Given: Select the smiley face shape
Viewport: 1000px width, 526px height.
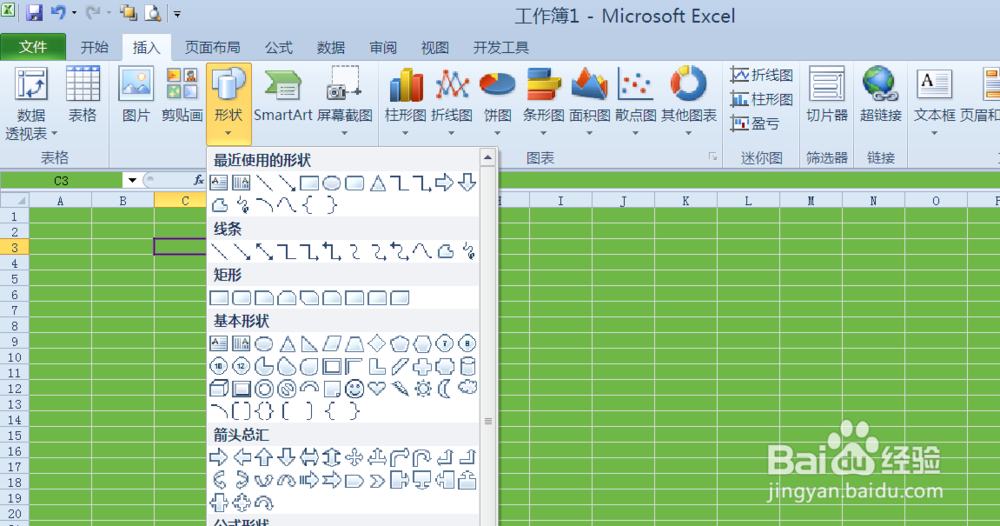Looking at the screenshot, I should 354,388.
